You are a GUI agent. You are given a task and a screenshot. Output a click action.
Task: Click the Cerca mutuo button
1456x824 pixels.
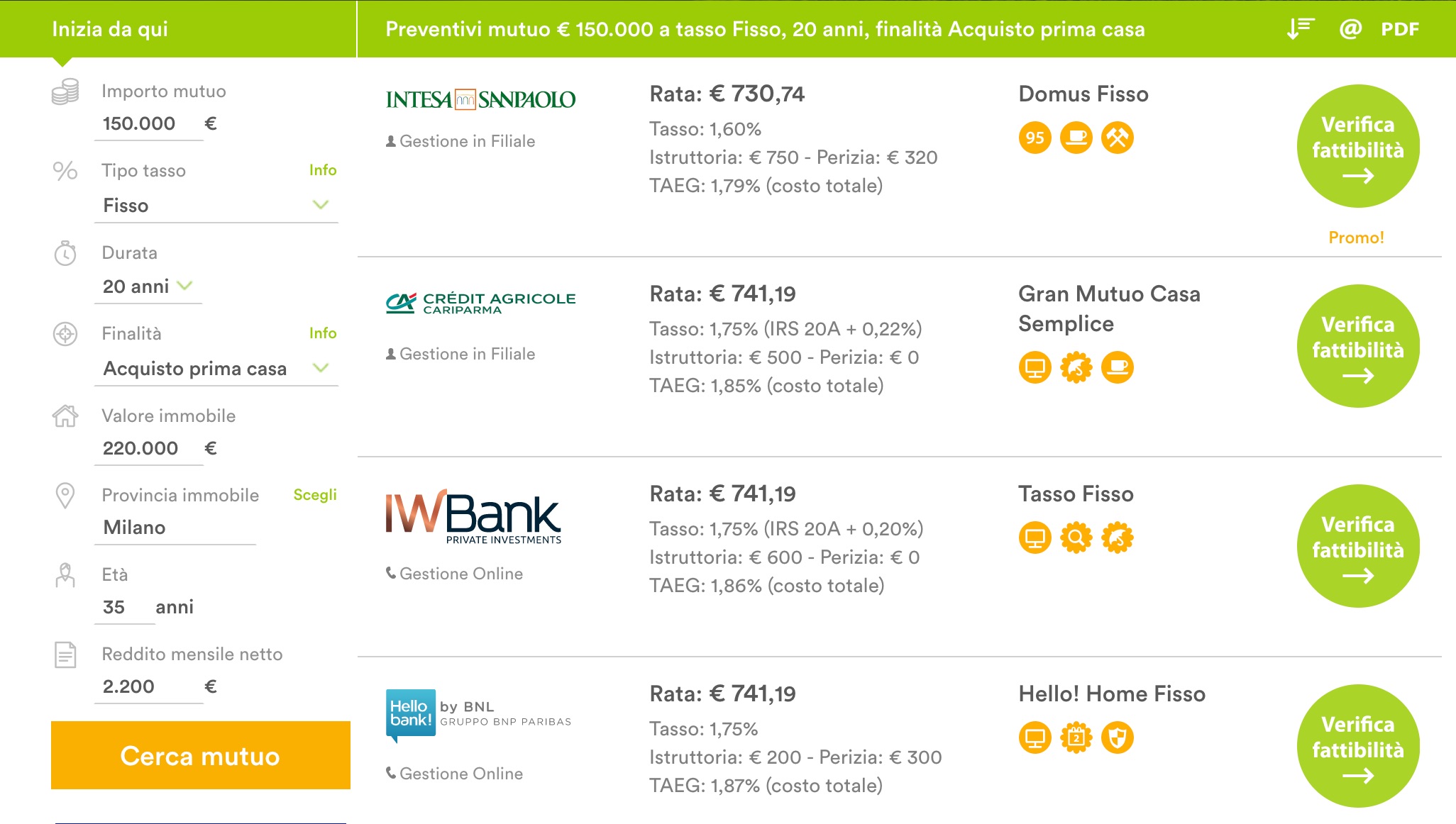tap(201, 755)
